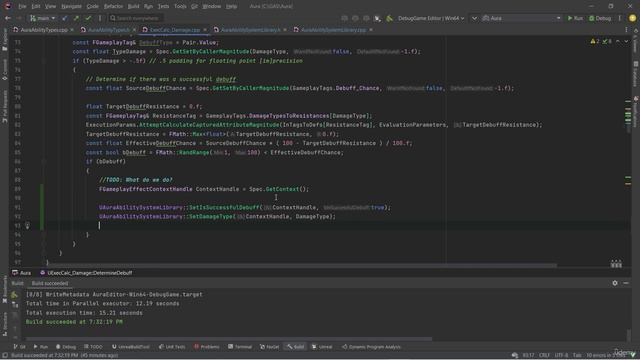Open the Terminal tool window

240,347
